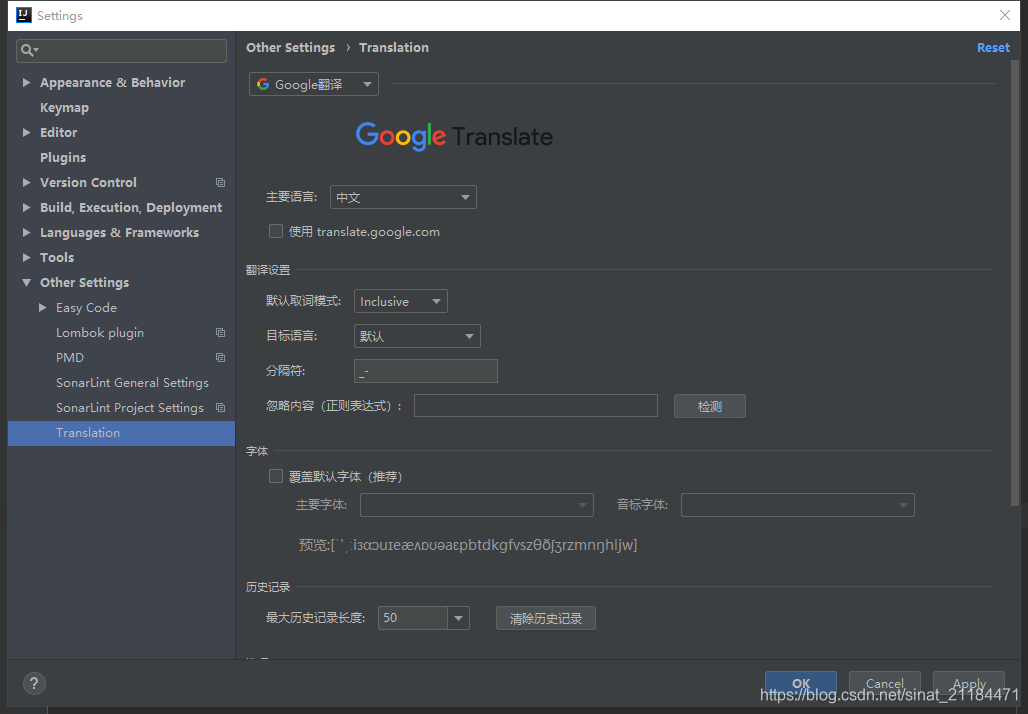The height and width of the screenshot is (714, 1028).
Task: Click the 50 history length value field
Action: [413, 618]
